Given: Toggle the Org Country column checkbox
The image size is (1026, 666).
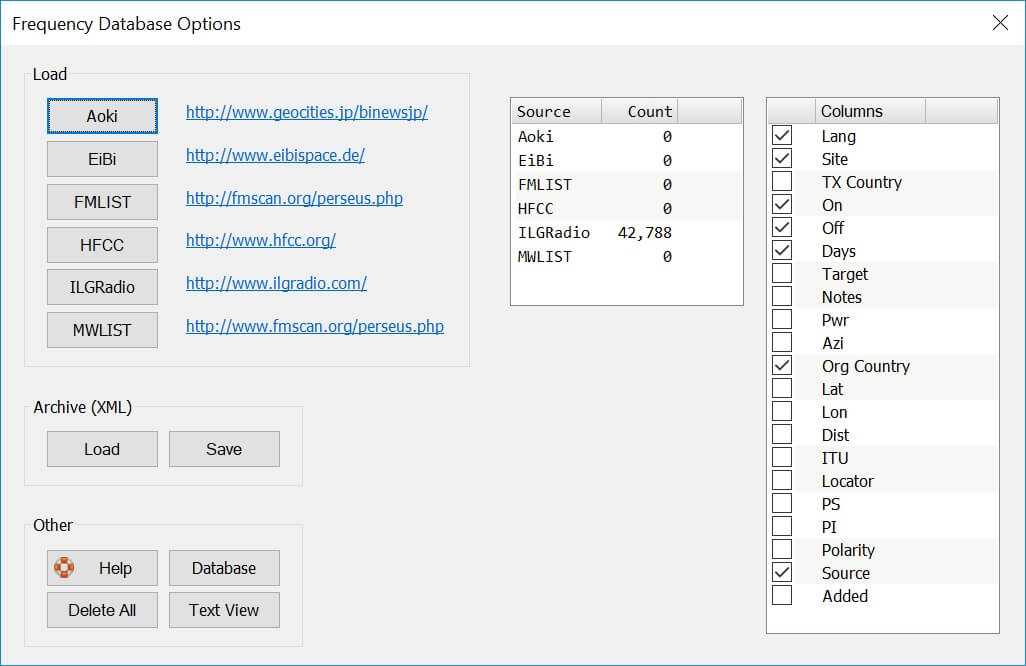Looking at the screenshot, I should [782, 366].
